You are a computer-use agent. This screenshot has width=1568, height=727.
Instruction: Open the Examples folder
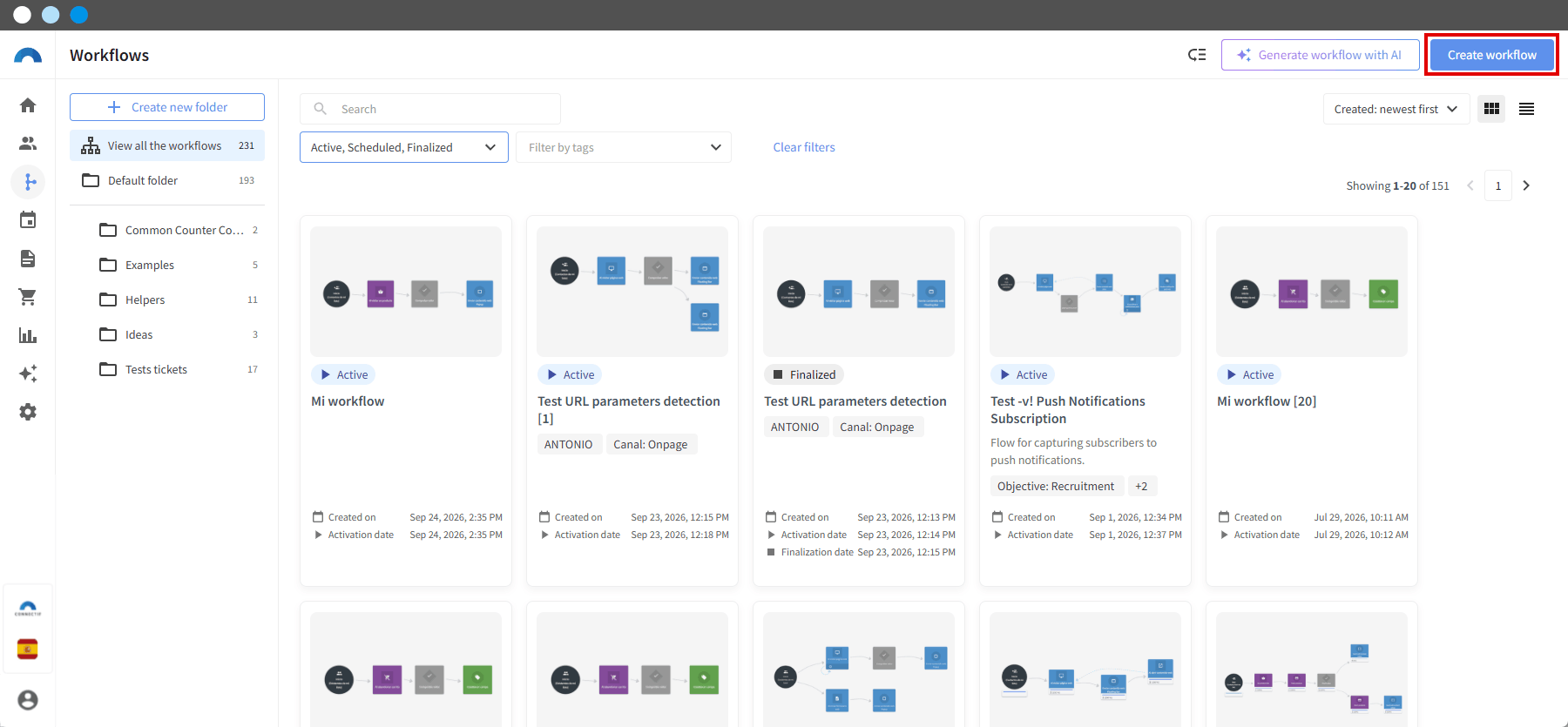click(x=178, y=265)
